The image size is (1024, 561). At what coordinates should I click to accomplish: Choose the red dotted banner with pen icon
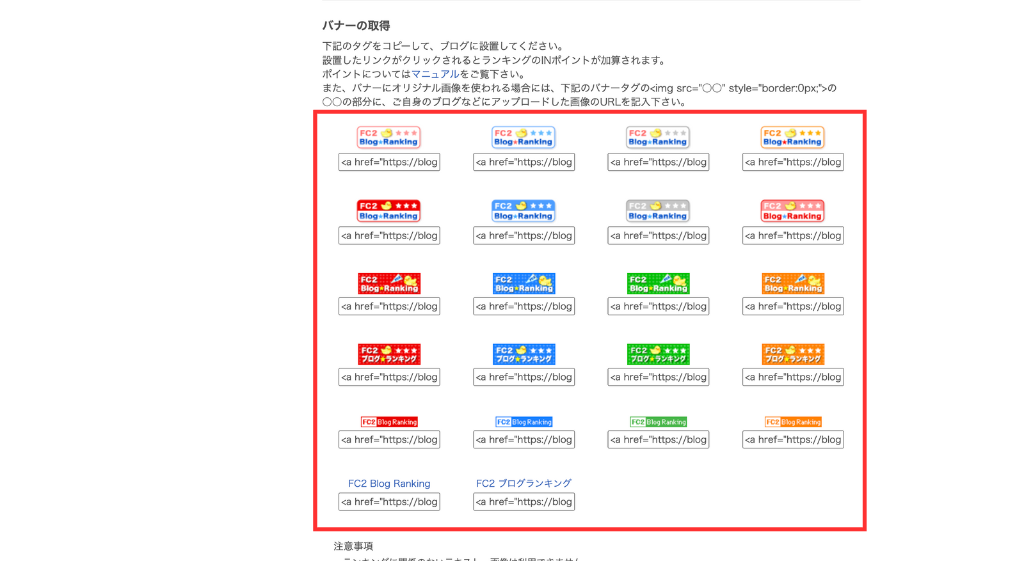(389, 283)
